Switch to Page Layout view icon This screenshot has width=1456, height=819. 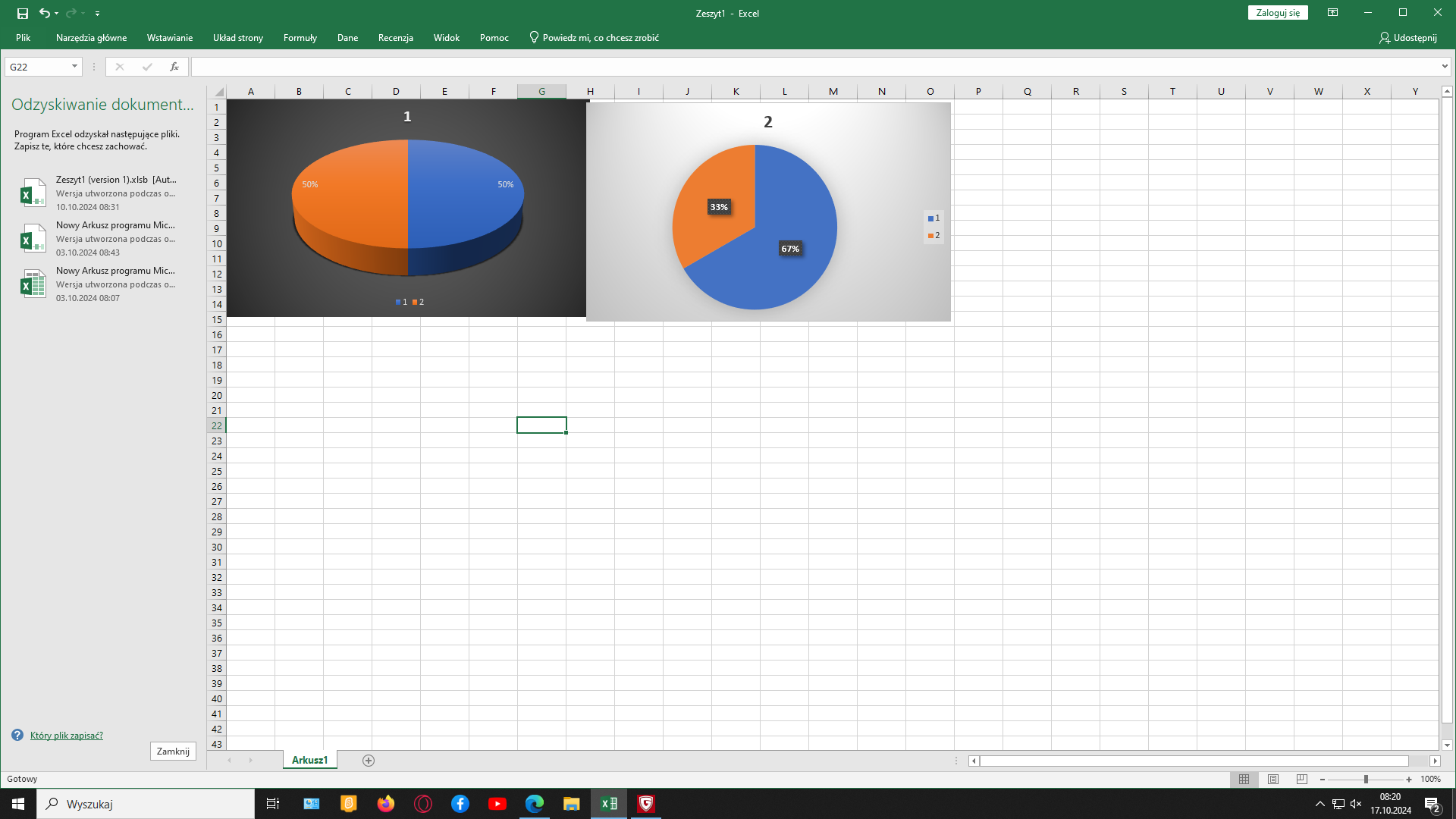click(1273, 780)
